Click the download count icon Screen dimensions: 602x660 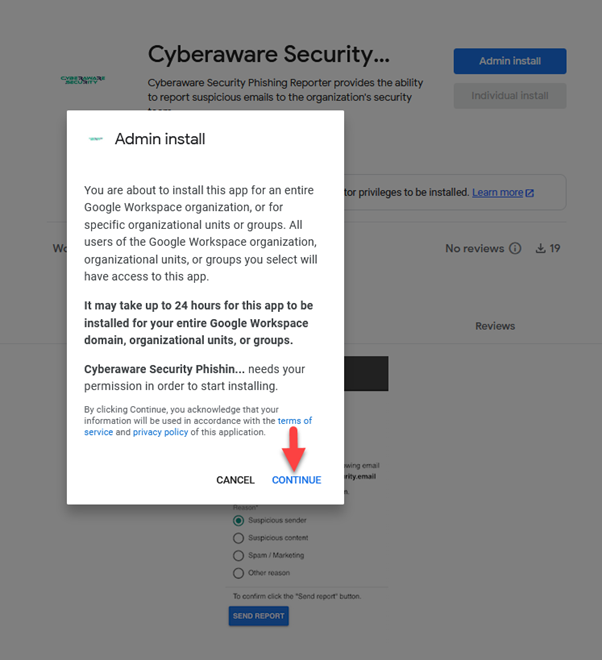coord(541,249)
